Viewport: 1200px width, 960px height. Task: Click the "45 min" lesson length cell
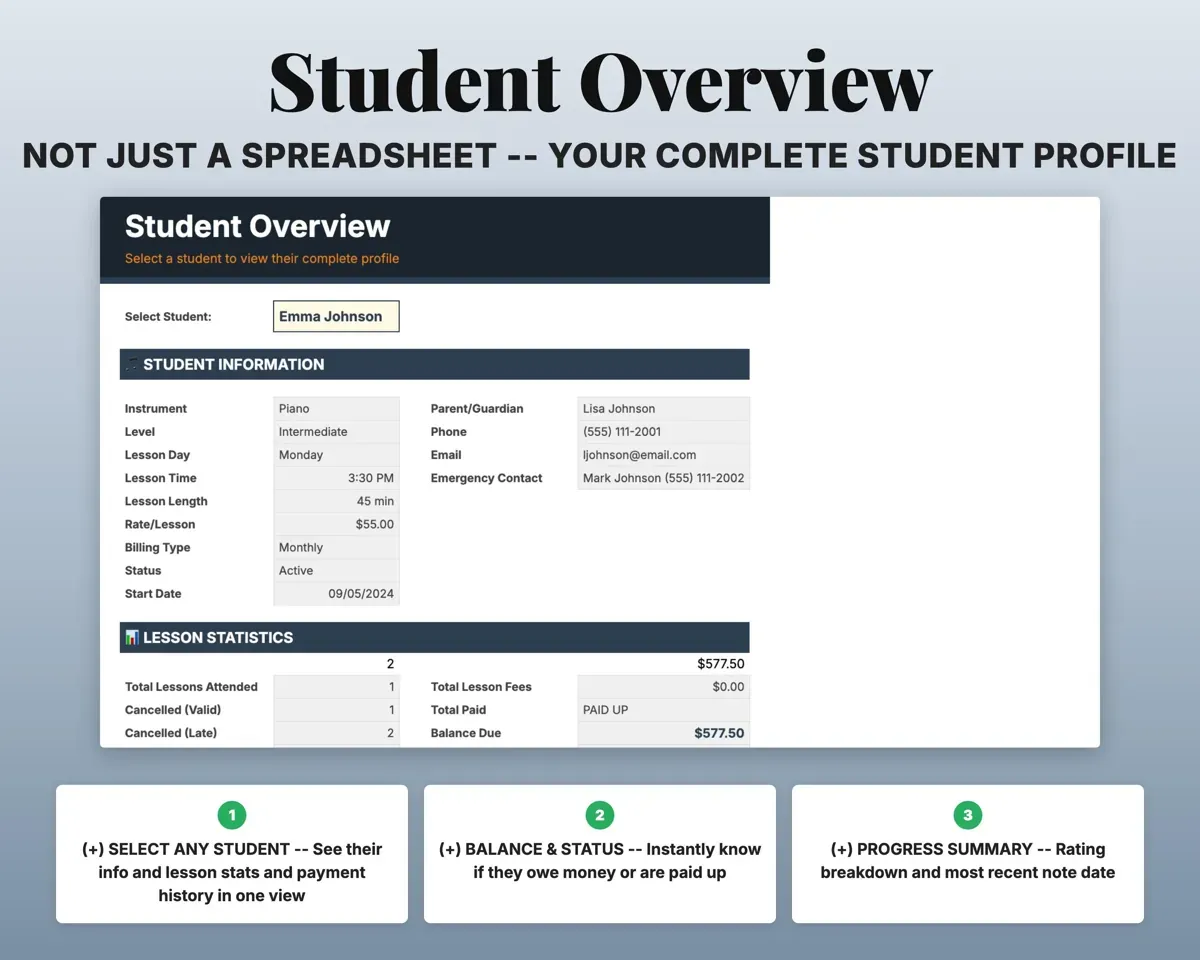(x=336, y=501)
